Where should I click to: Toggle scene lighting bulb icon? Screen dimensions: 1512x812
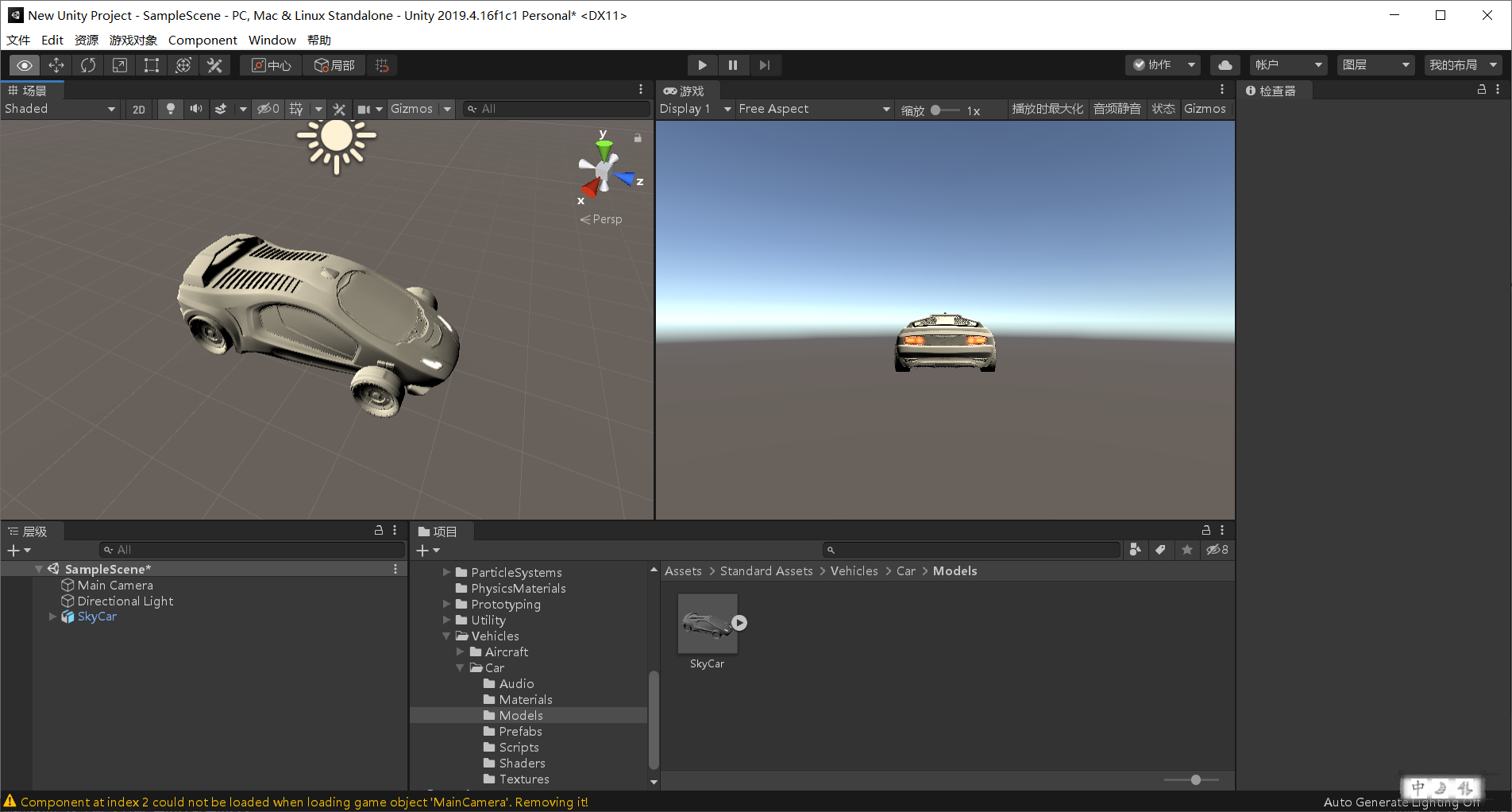(170, 109)
